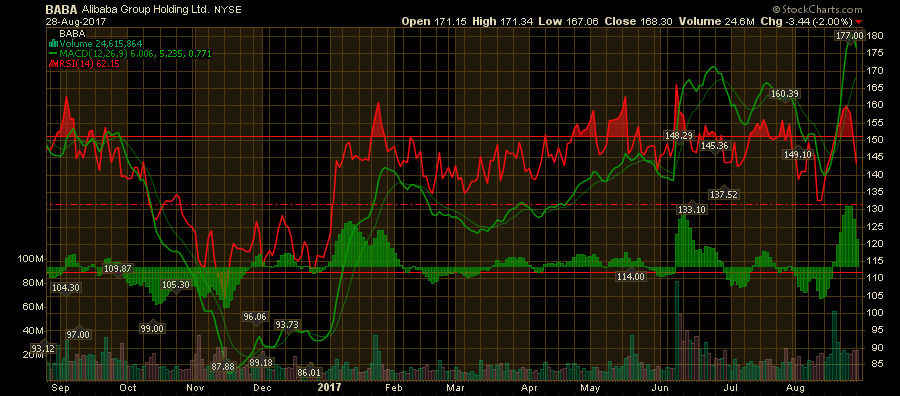Click the green MACD line legend icon
The height and width of the screenshot is (396, 900).
point(53,54)
